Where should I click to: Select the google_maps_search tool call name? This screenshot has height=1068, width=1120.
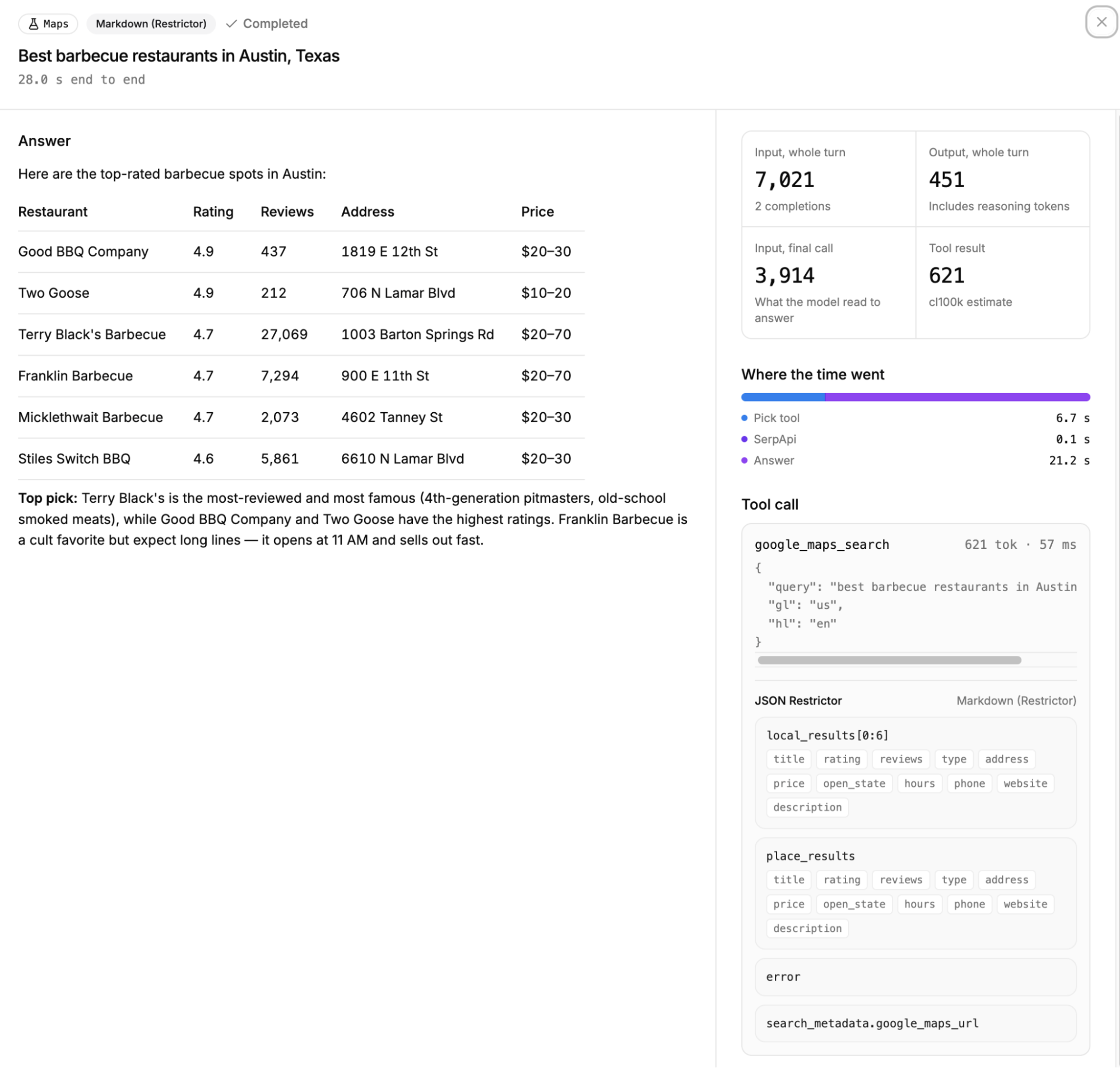click(821, 544)
